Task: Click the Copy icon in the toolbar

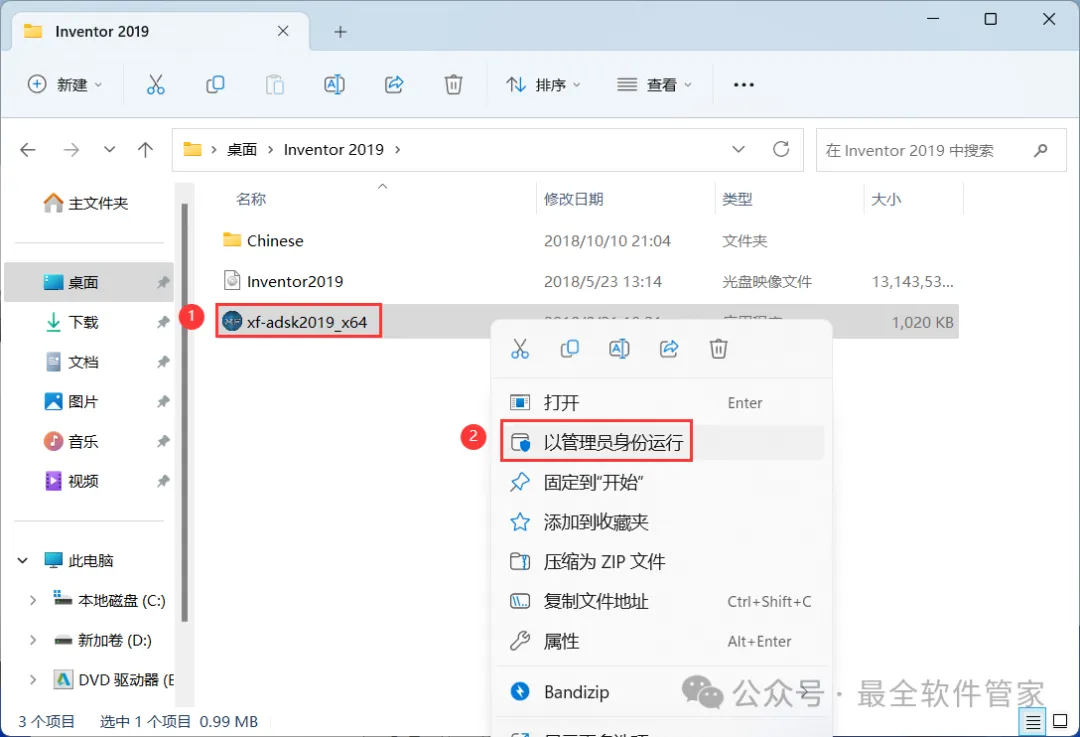Action: [x=215, y=85]
